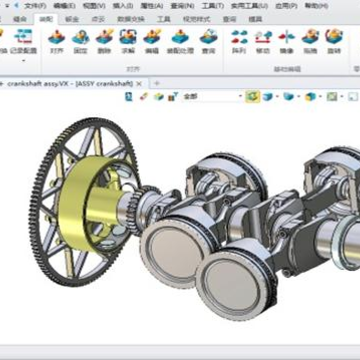Screen dimensions: 360x360
Task: Switch to the 钣金 ribbon tab
Action: pyautogui.click(x=72, y=19)
